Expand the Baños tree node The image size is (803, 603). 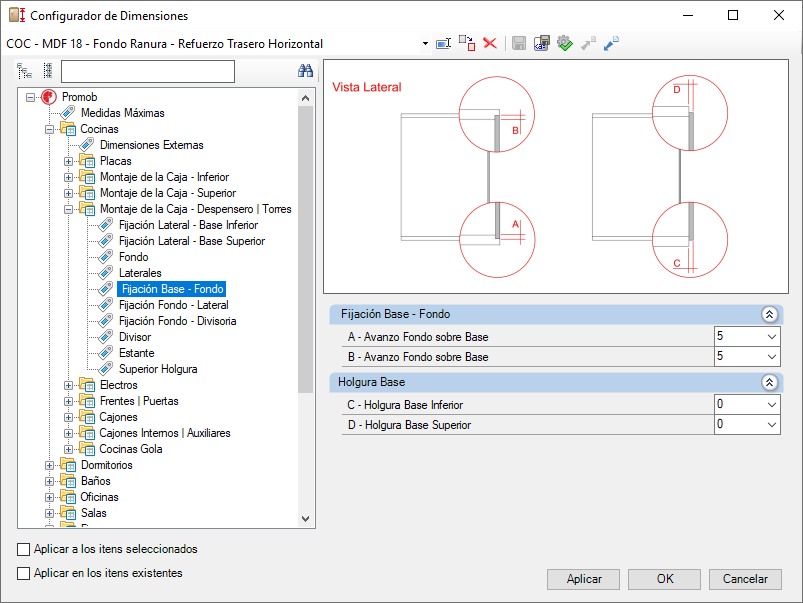coord(49,481)
